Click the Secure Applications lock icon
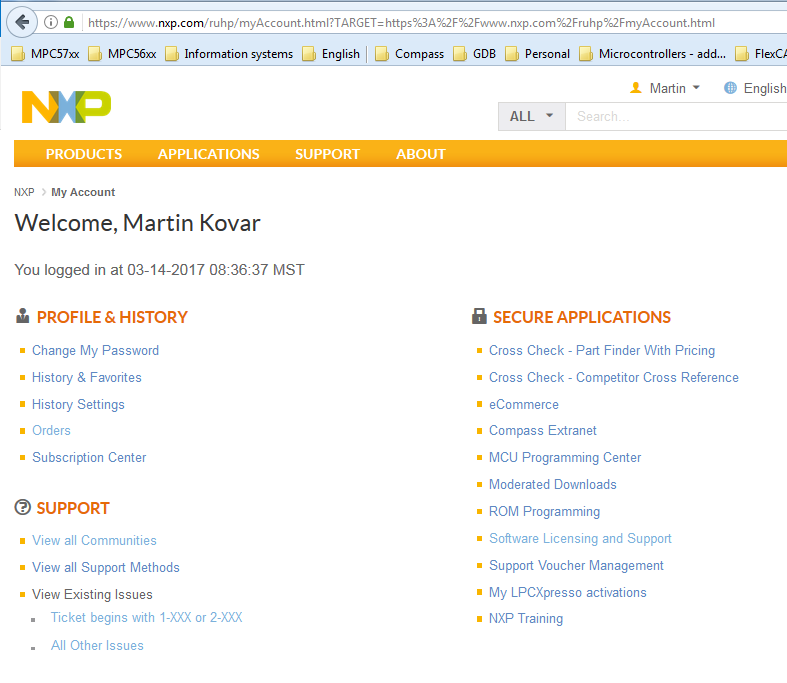This screenshot has width=787, height=683. 479,316
